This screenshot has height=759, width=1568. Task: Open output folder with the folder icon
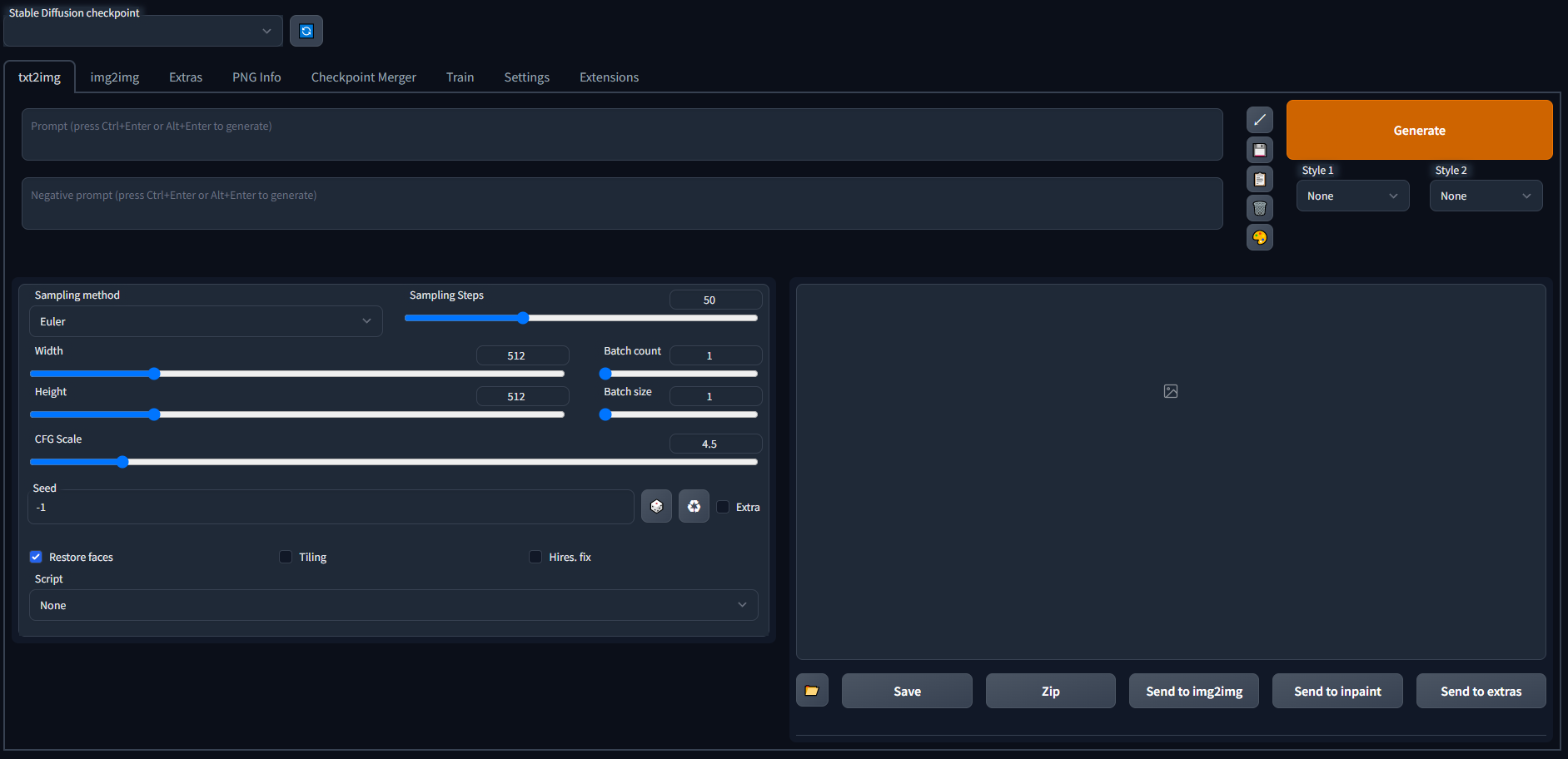(x=812, y=691)
